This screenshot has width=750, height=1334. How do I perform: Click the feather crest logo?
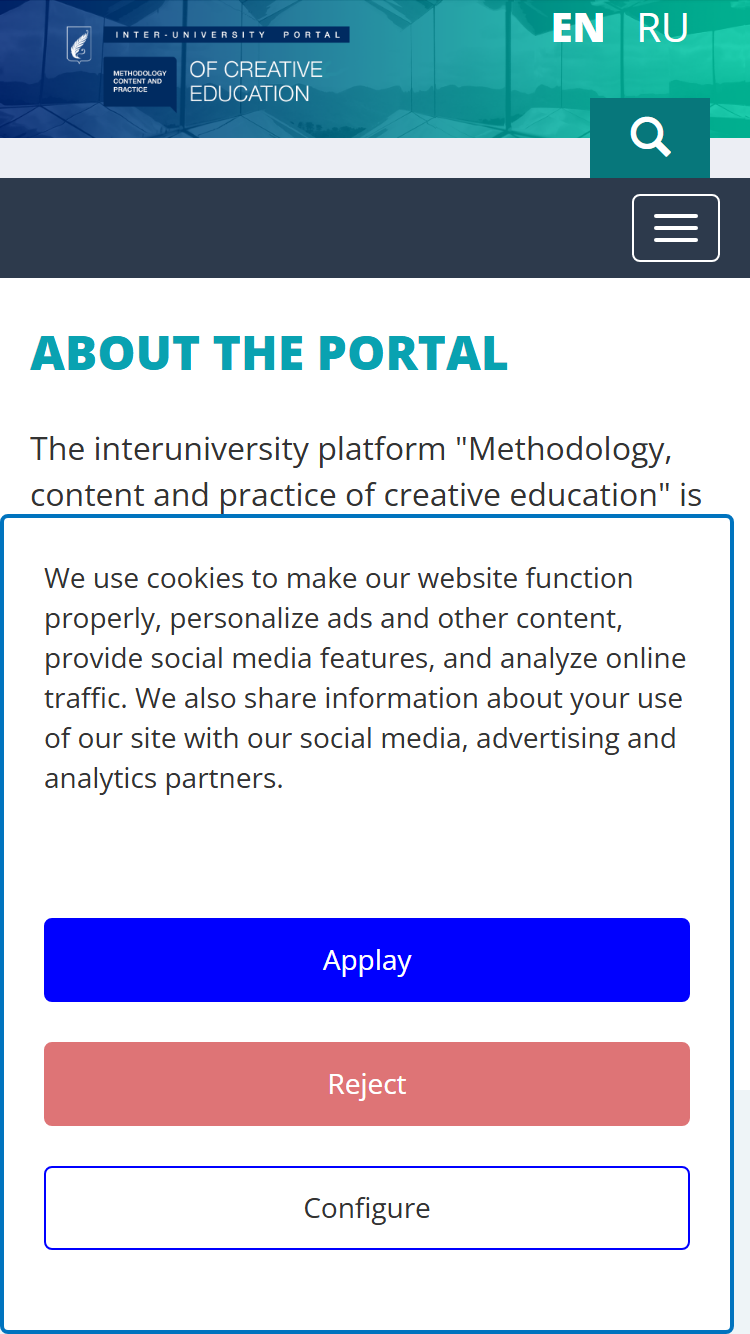click(x=78, y=44)
